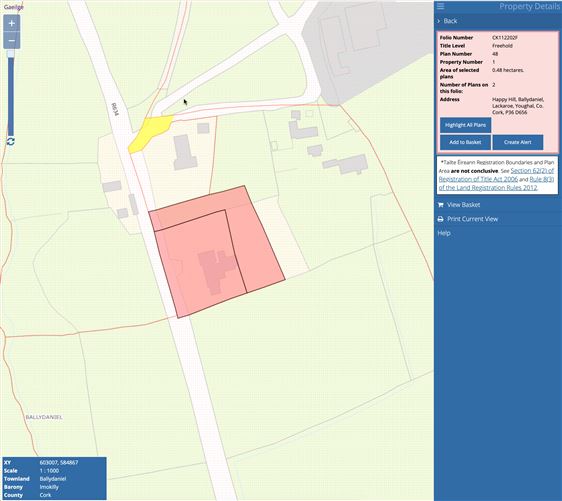The image size is (562, 501).
Task: Click the Highlight All Plans button
Action: coord(465,125)
